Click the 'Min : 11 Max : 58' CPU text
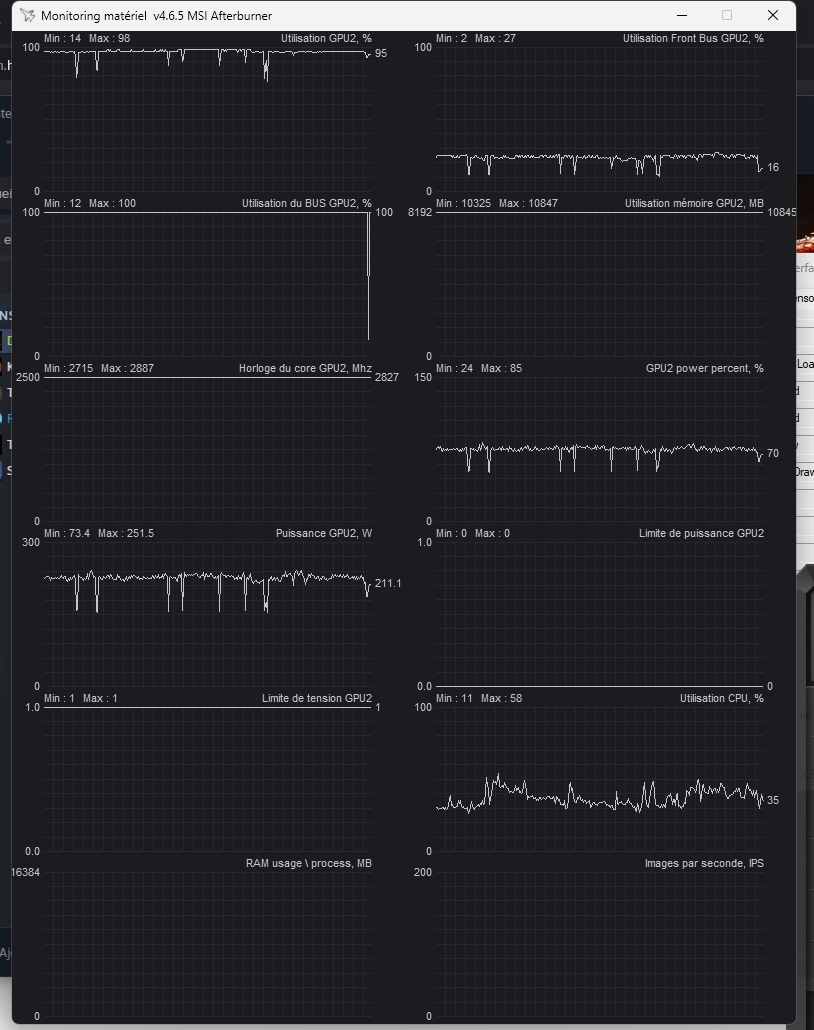The width and height of the screenshot is (814, 1030). (x=476, y=699)
